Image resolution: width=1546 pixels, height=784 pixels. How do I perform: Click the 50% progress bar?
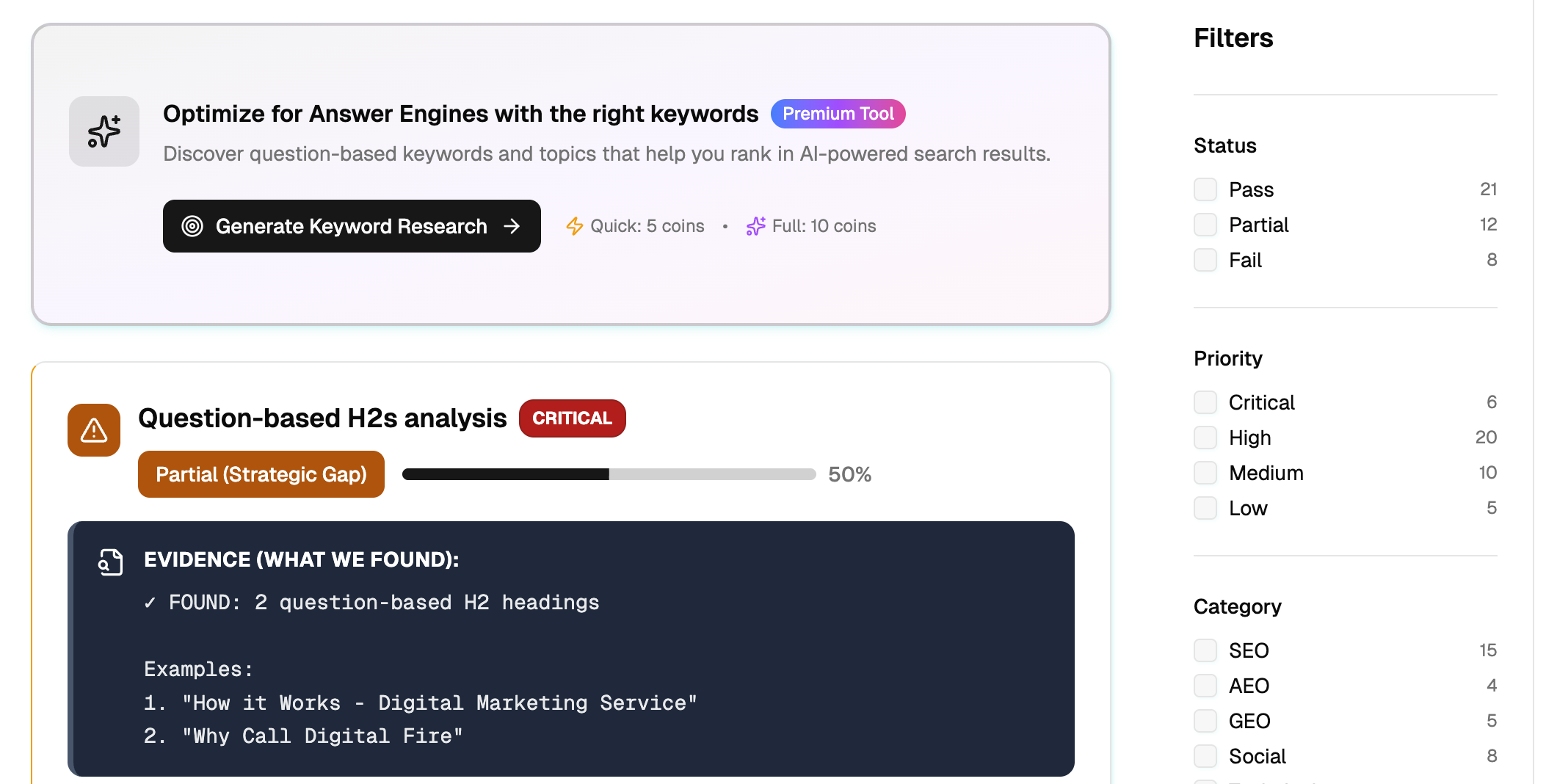[609, 474]
